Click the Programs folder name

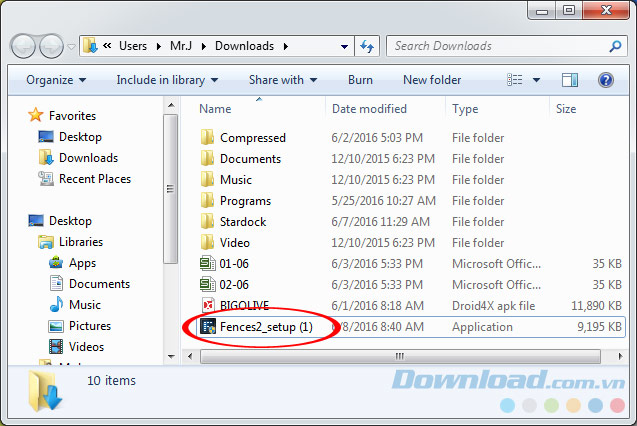pos(245,201)
